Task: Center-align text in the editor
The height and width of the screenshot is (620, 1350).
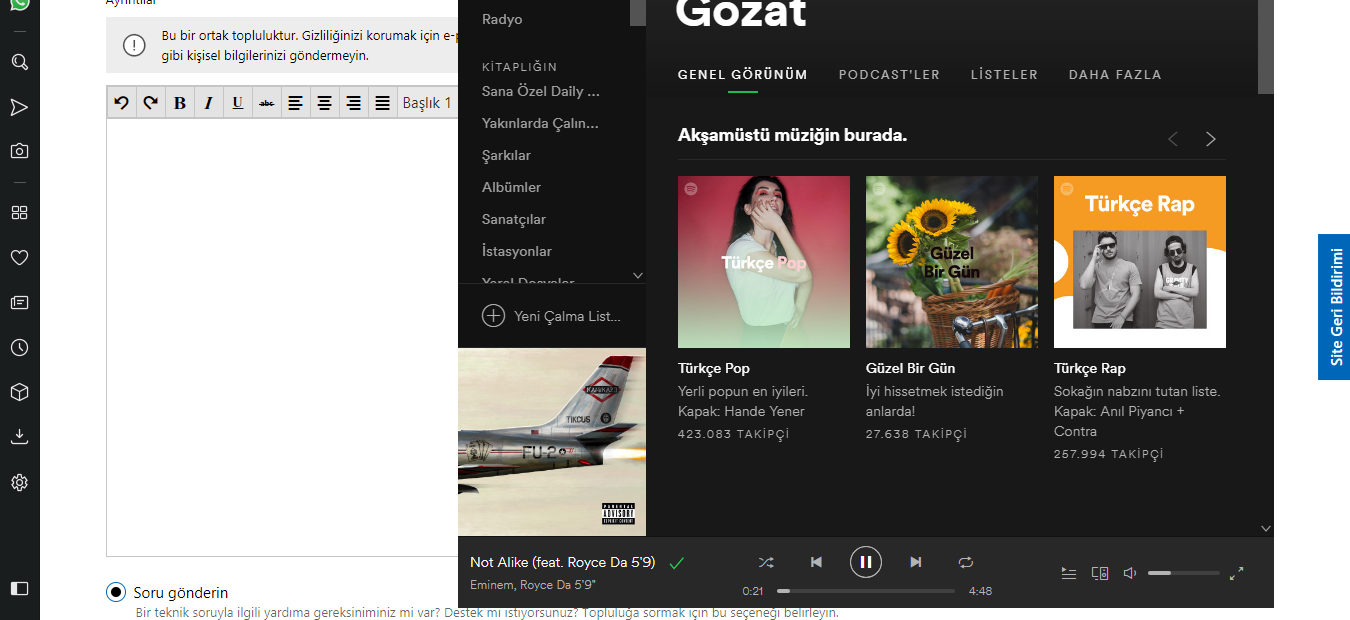Action: click(x=325, y=102)
